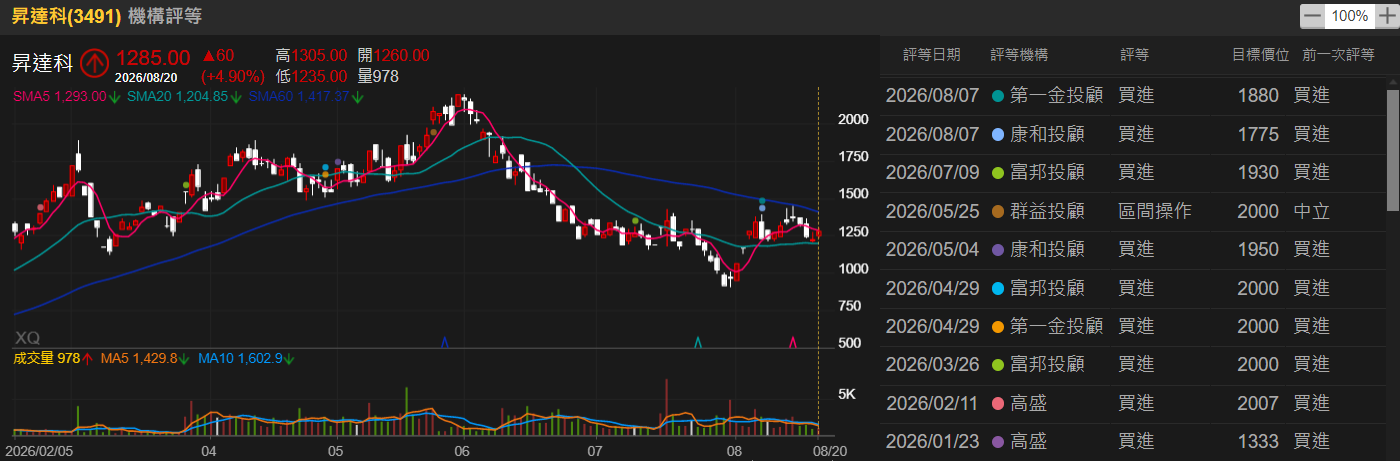The image size is (1400, 461).
Task: Sort by 評等日期 column header
Action: [x=931, y=55]
